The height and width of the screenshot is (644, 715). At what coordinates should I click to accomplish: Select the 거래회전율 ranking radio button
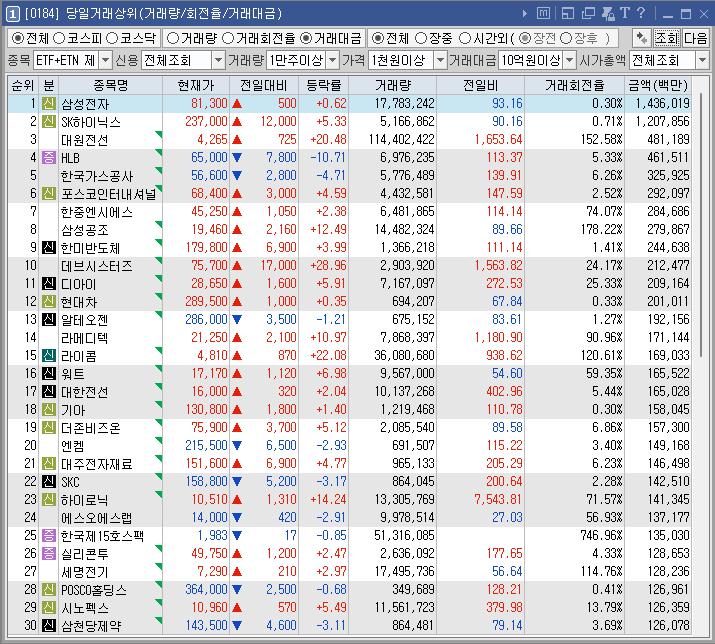[228, 38]
